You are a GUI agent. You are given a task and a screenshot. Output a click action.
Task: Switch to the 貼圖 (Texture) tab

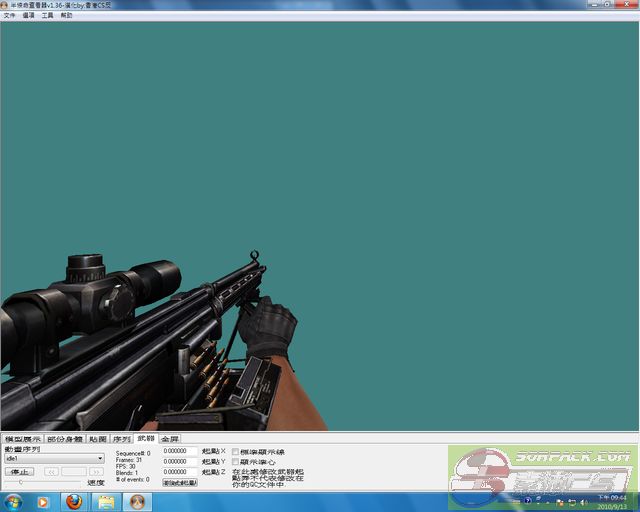[x=97, y=439]
